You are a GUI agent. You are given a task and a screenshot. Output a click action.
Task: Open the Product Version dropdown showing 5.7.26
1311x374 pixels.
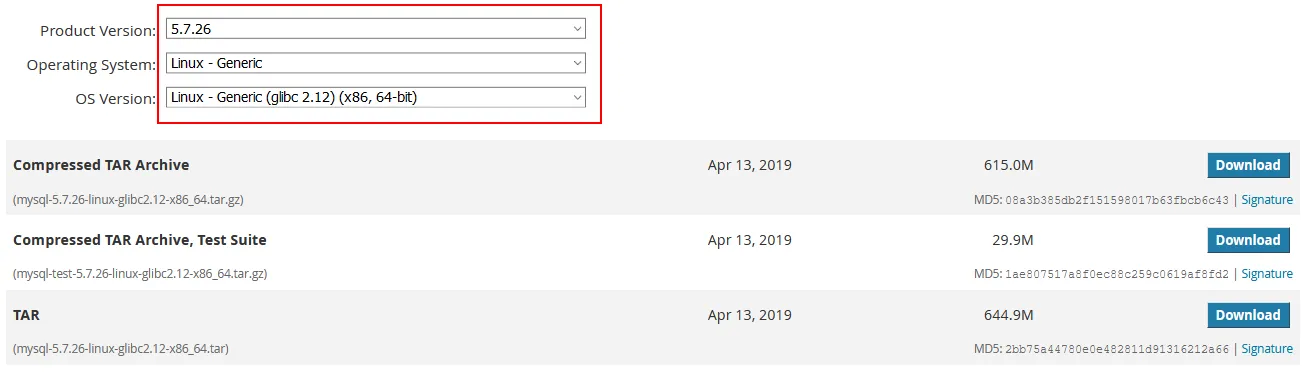click(376, 30)
